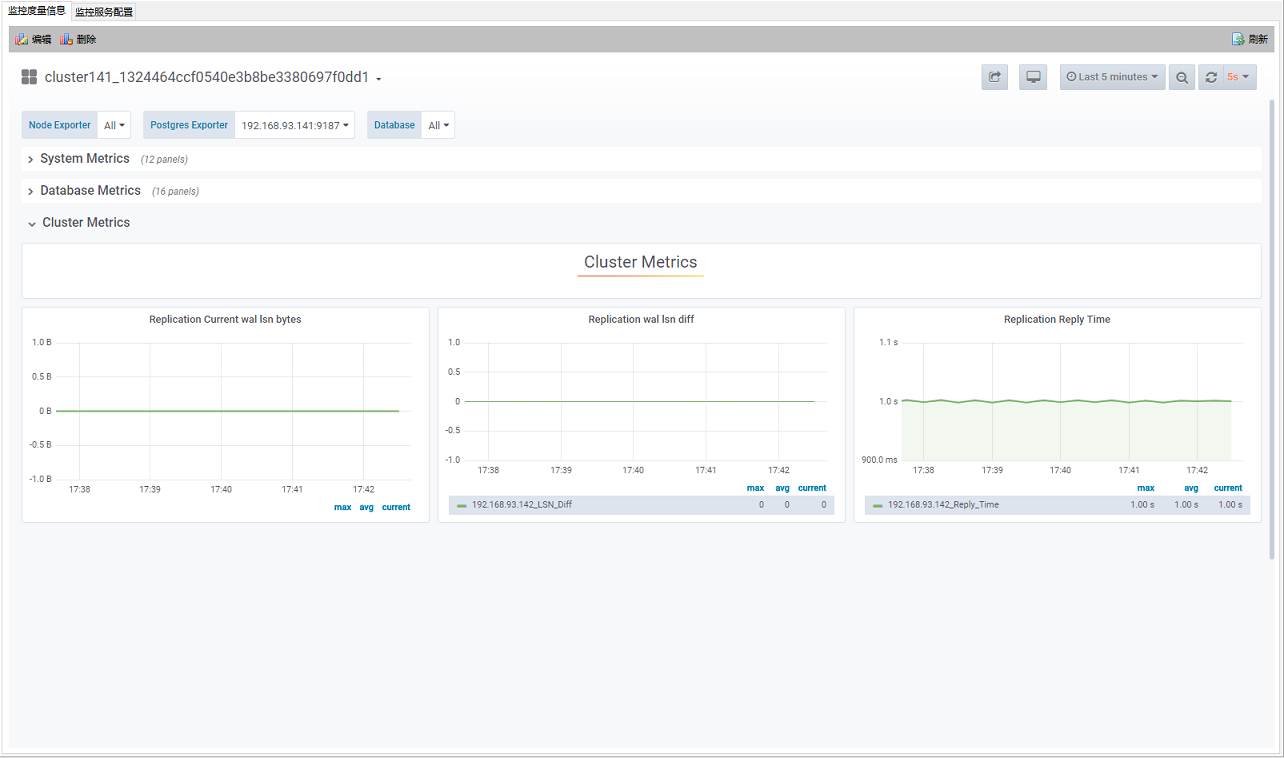1284x758 pixels.
Task: Click green color swatch of 192.168.93.142_Reply_Time
Action: click(878, 506)
